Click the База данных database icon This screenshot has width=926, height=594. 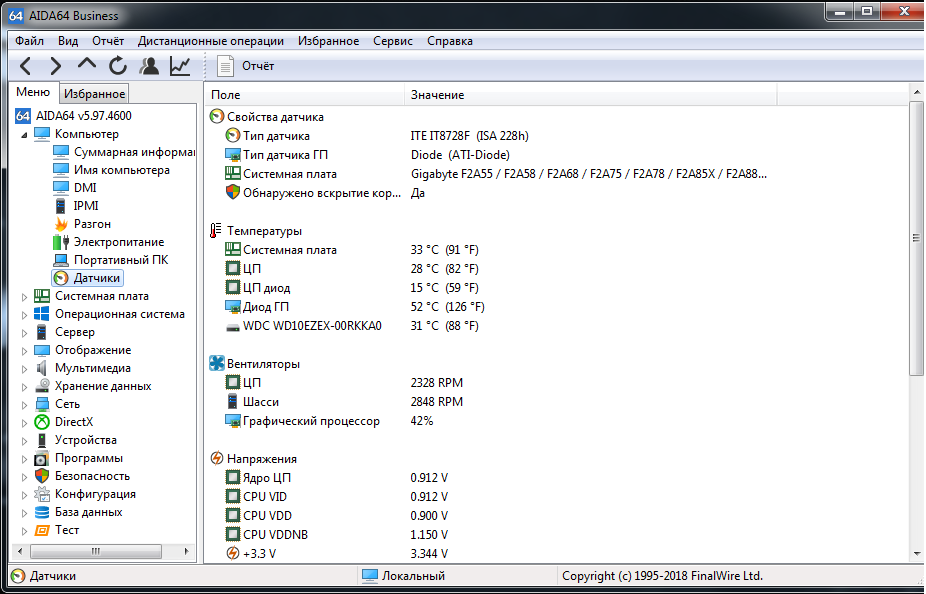pyautogui.click(x=42, y=512)
